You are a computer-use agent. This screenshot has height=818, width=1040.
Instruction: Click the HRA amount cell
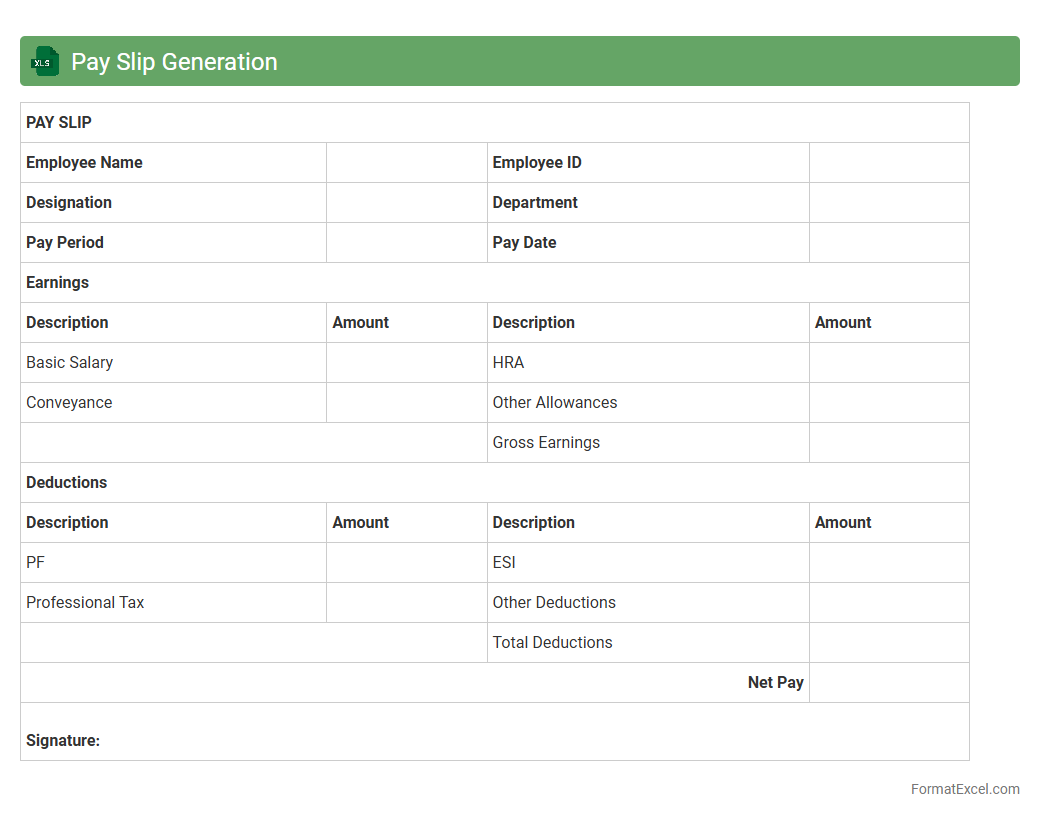pyautogui.click(x=888, y=363)
